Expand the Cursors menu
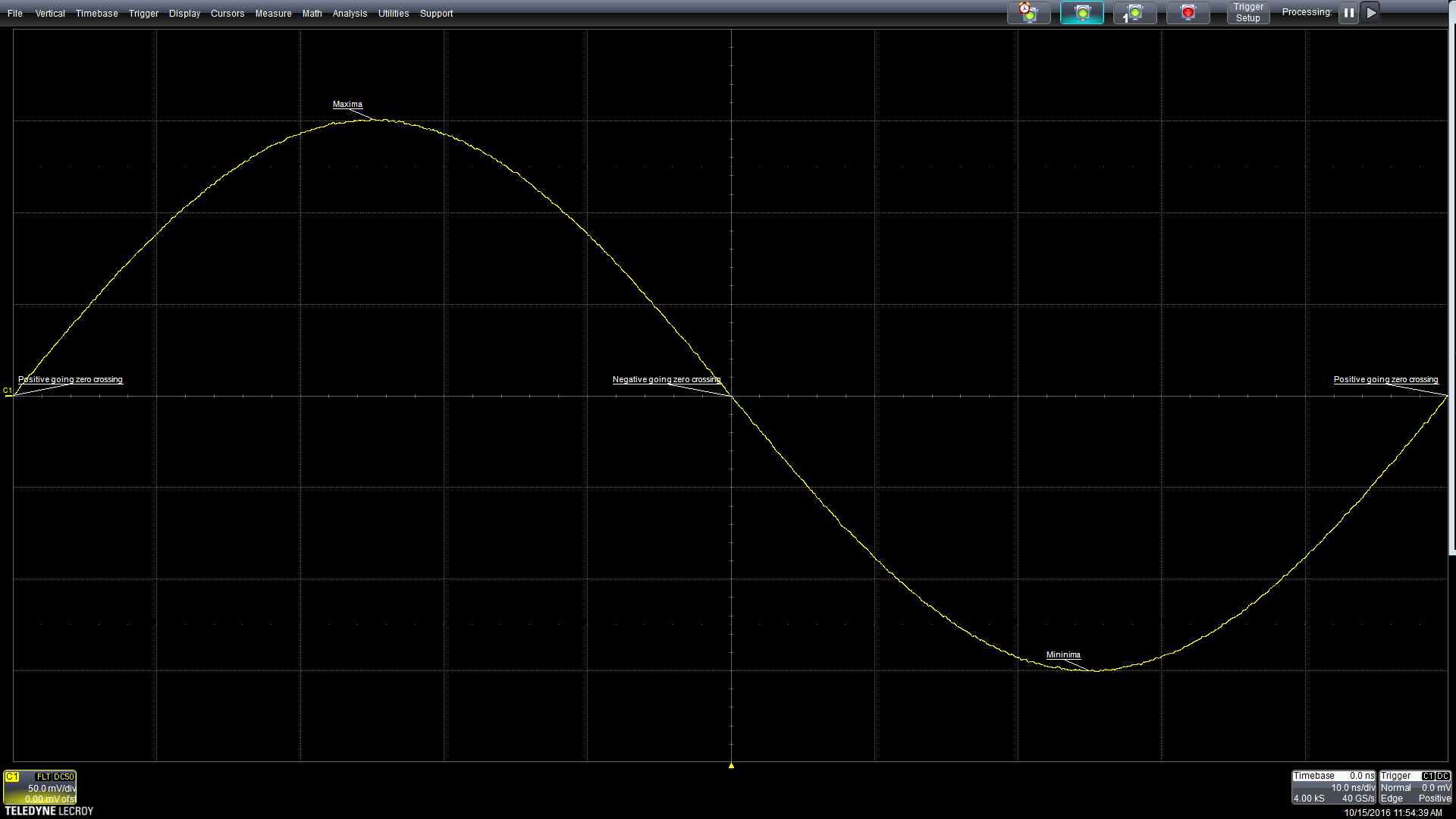This screenshot has width=1456, height=819. click(x=227, y=14)
